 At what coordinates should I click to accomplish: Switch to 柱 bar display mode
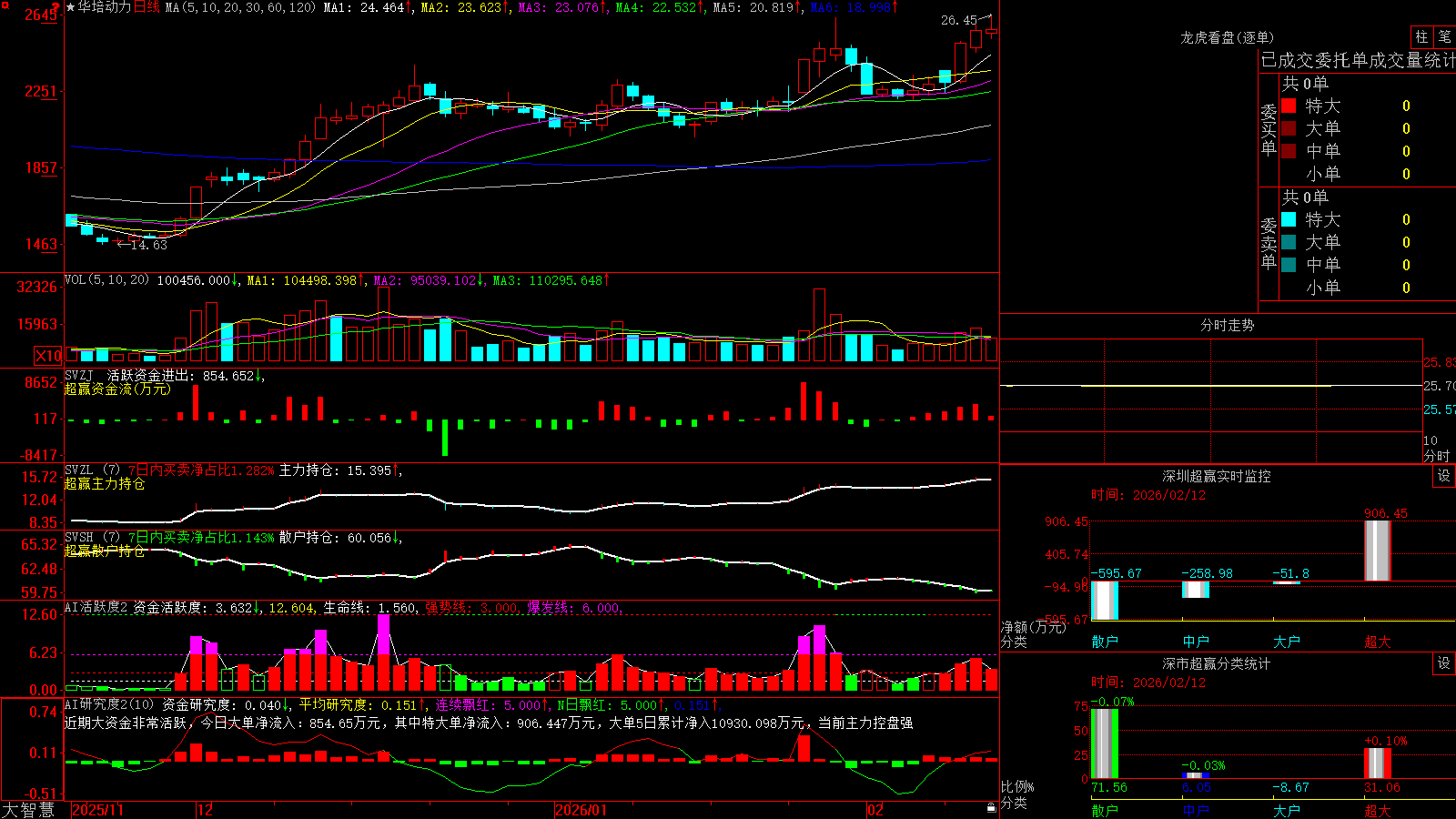[1421, 37]
